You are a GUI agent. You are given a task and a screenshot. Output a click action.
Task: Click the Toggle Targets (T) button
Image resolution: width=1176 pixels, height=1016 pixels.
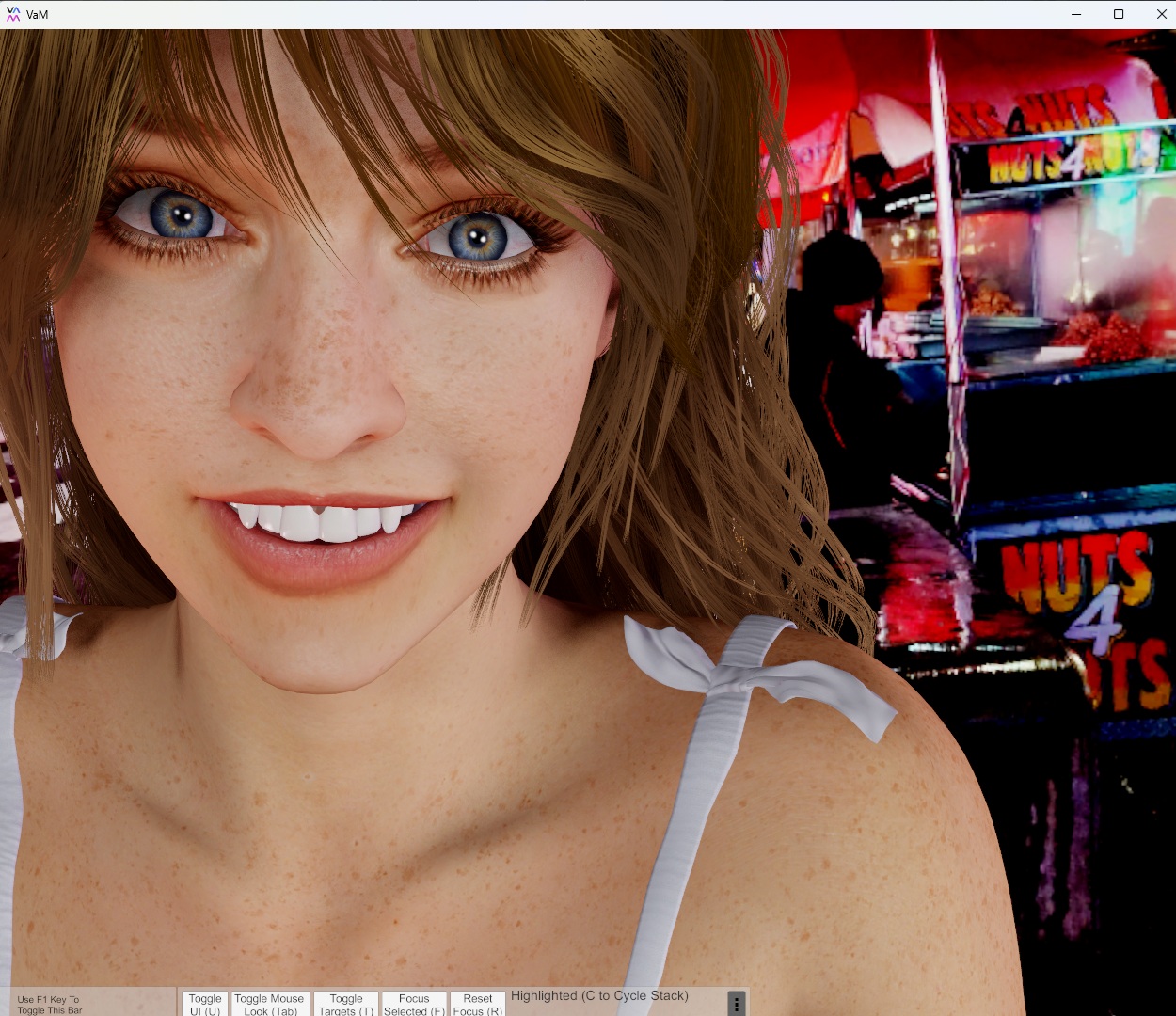(346, 1004)
